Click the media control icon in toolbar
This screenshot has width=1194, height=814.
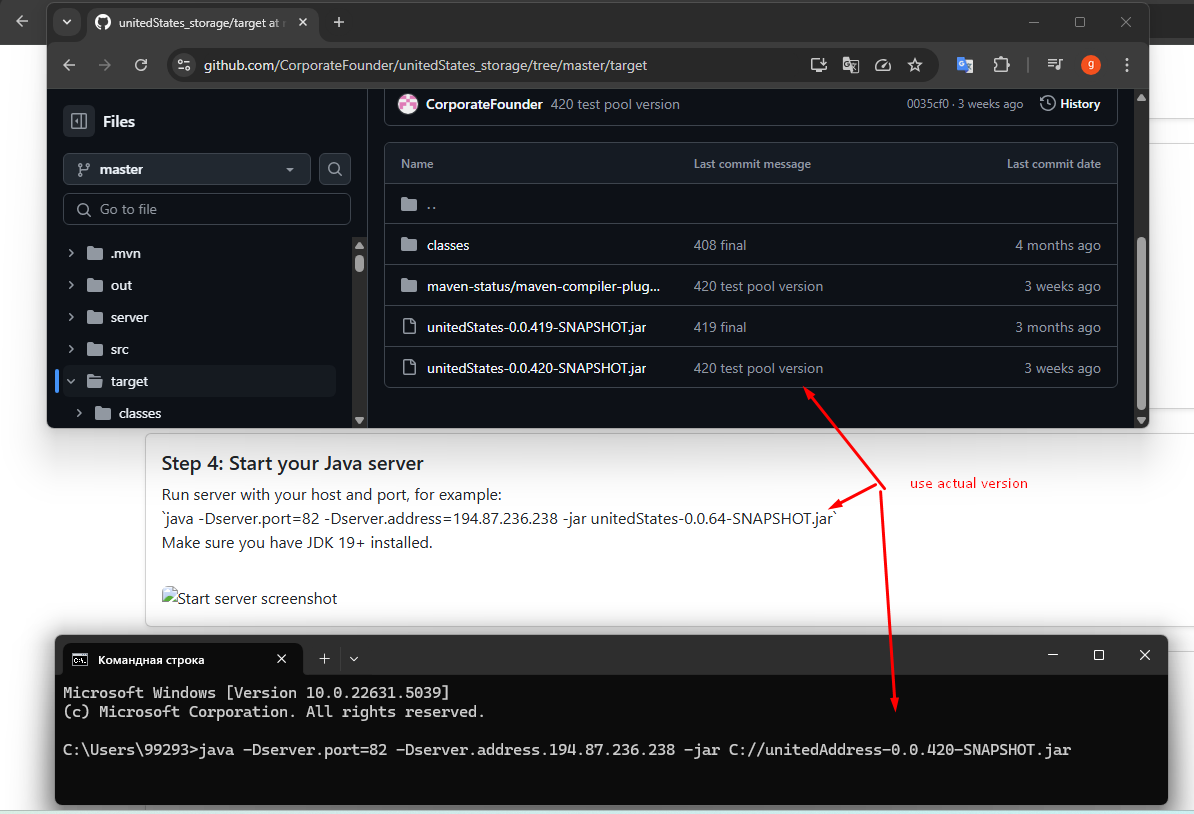1055,65
